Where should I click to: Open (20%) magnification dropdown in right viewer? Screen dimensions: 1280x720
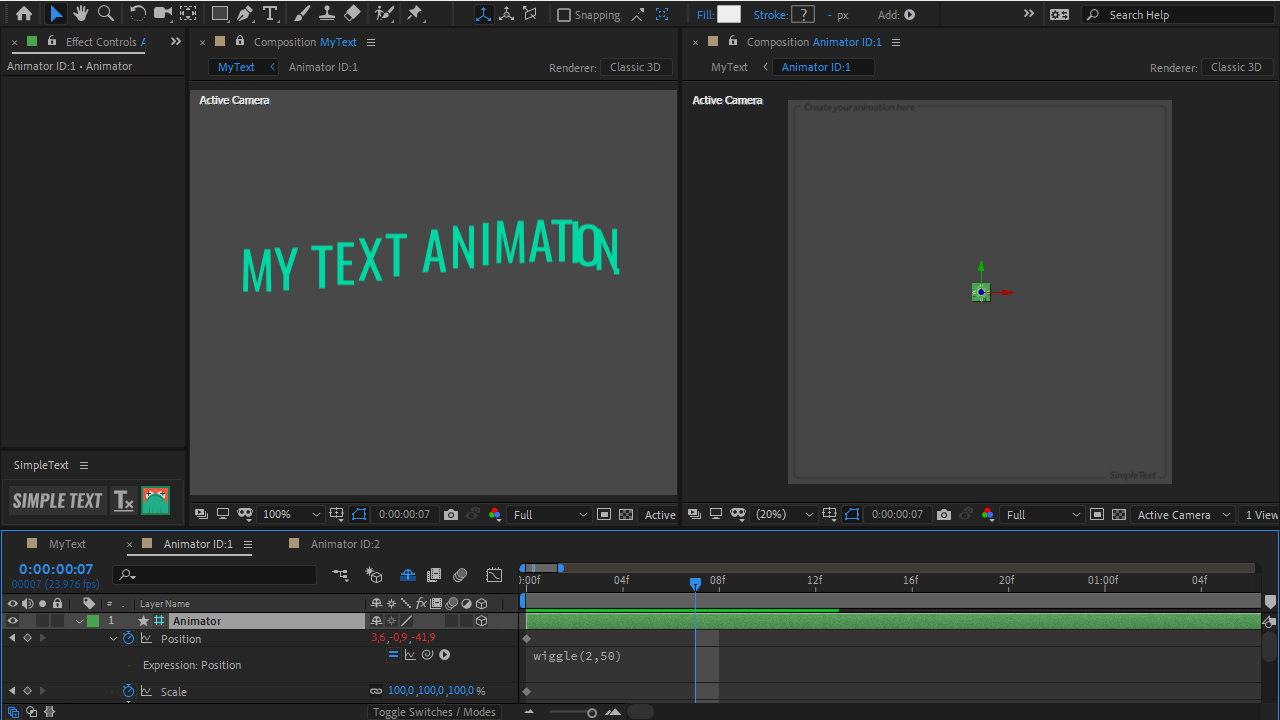tap(784, 514)
